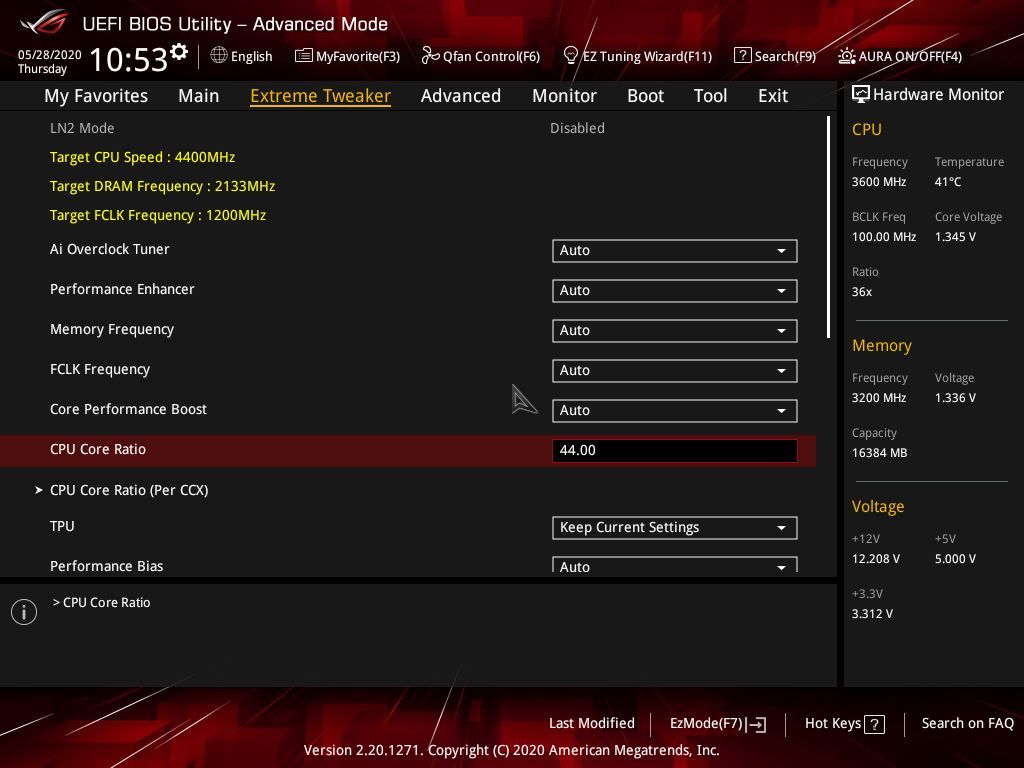Open the My Favorites tab
The image size is (1024, 768).
[x=96, y=96]
